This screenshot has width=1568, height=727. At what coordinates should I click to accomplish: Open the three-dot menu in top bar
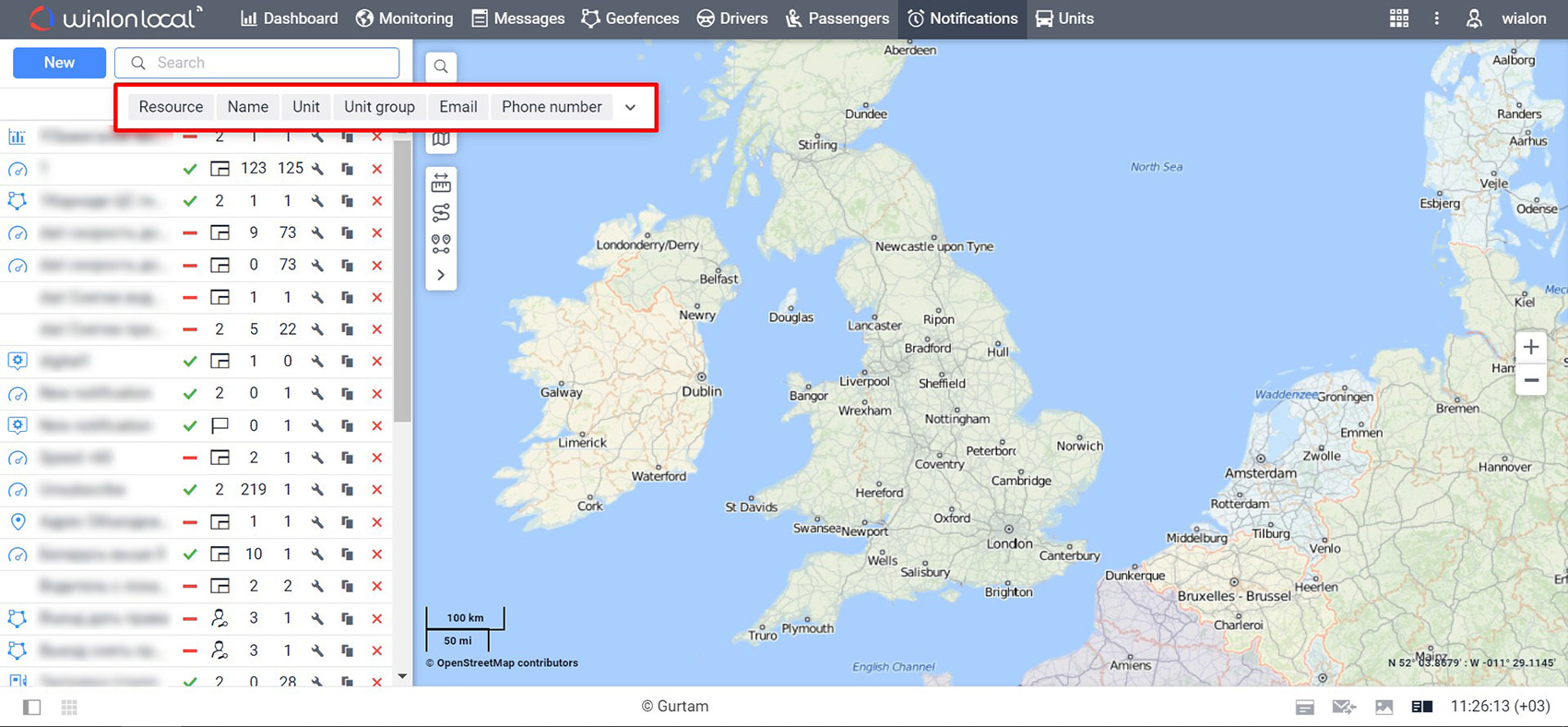pyautogui.click(x=1436, y=18)
